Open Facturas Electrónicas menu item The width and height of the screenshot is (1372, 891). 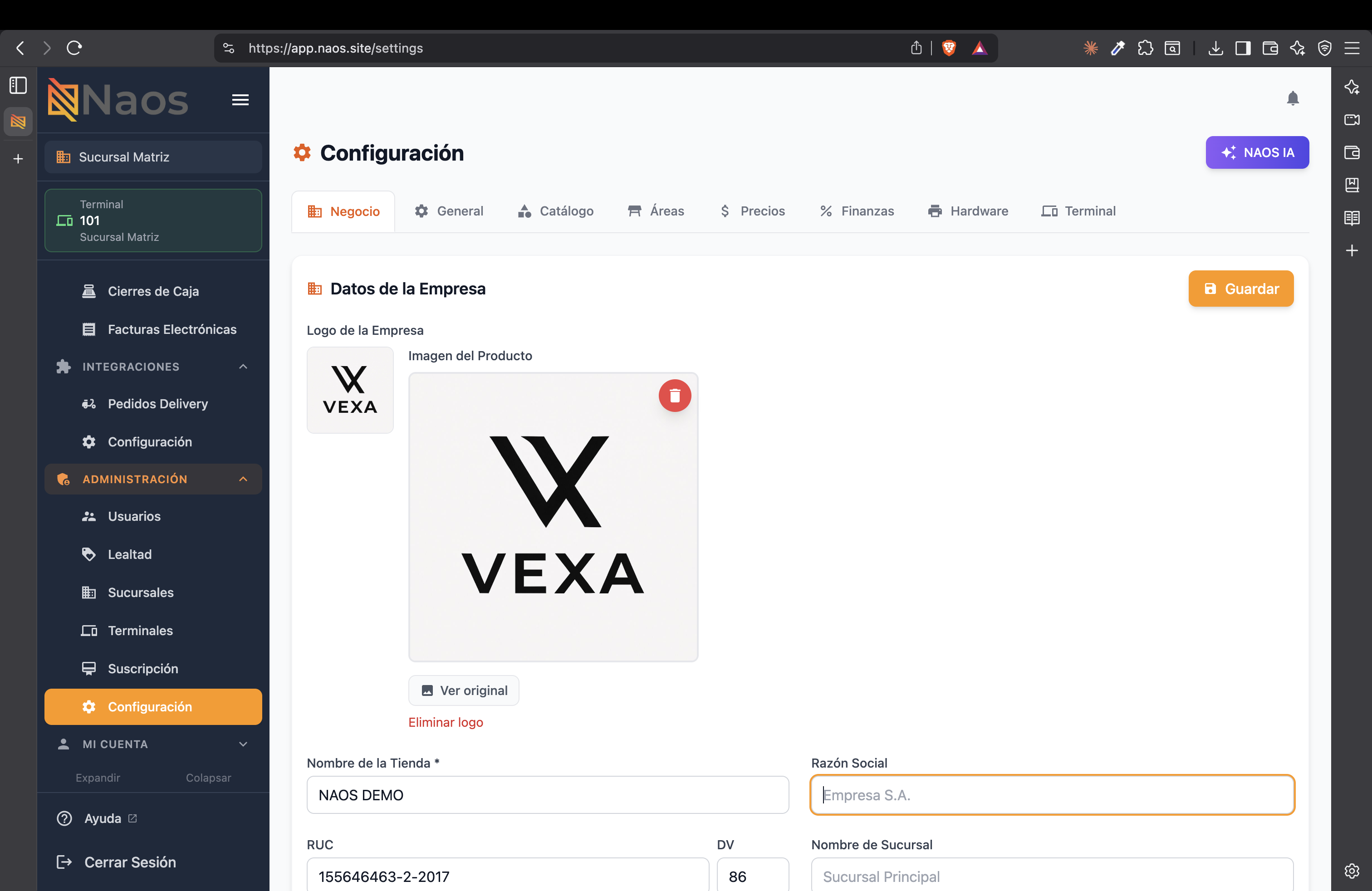pos(153,329)
